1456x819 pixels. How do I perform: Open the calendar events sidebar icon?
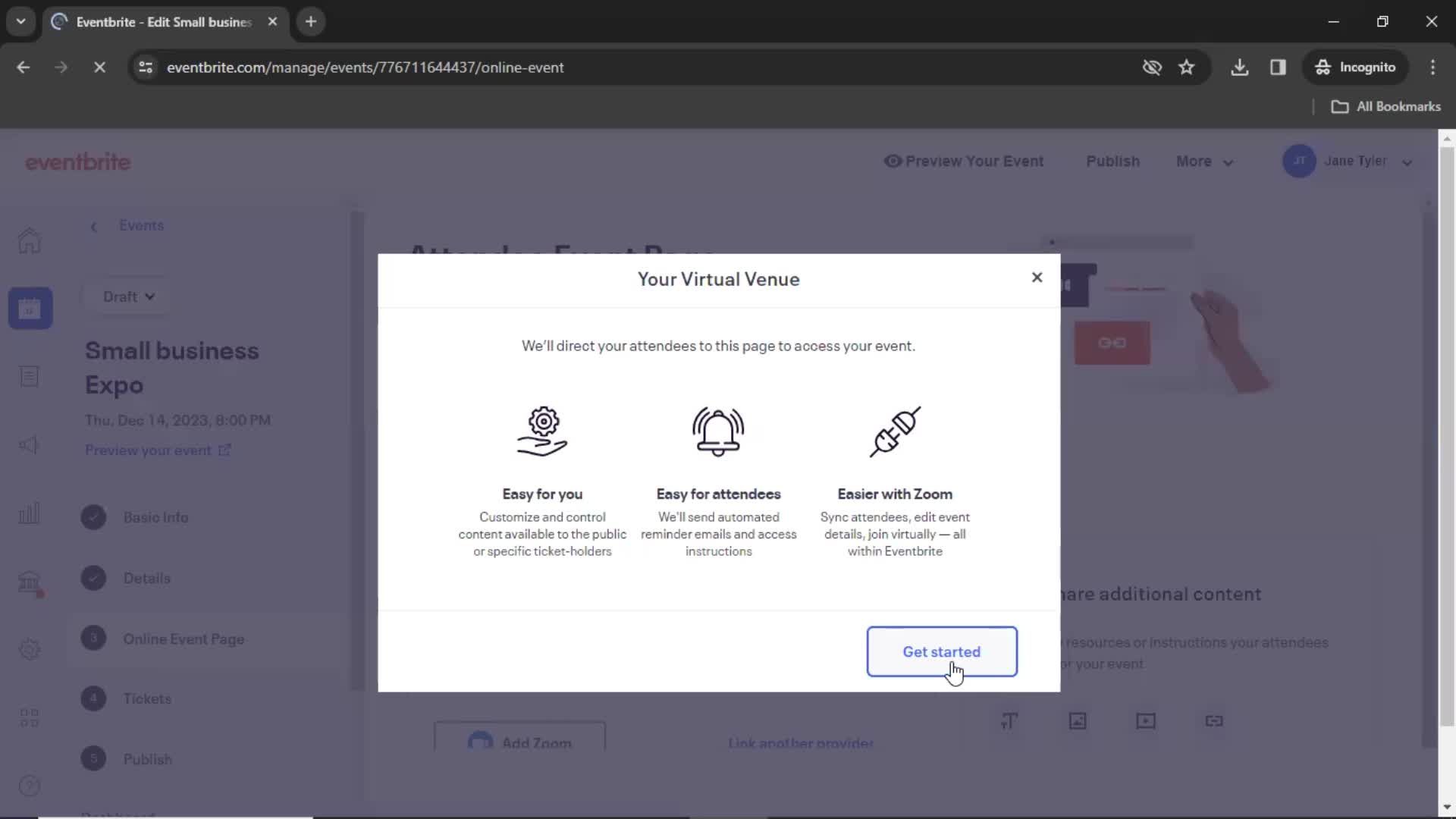click(x=30, y=308)
